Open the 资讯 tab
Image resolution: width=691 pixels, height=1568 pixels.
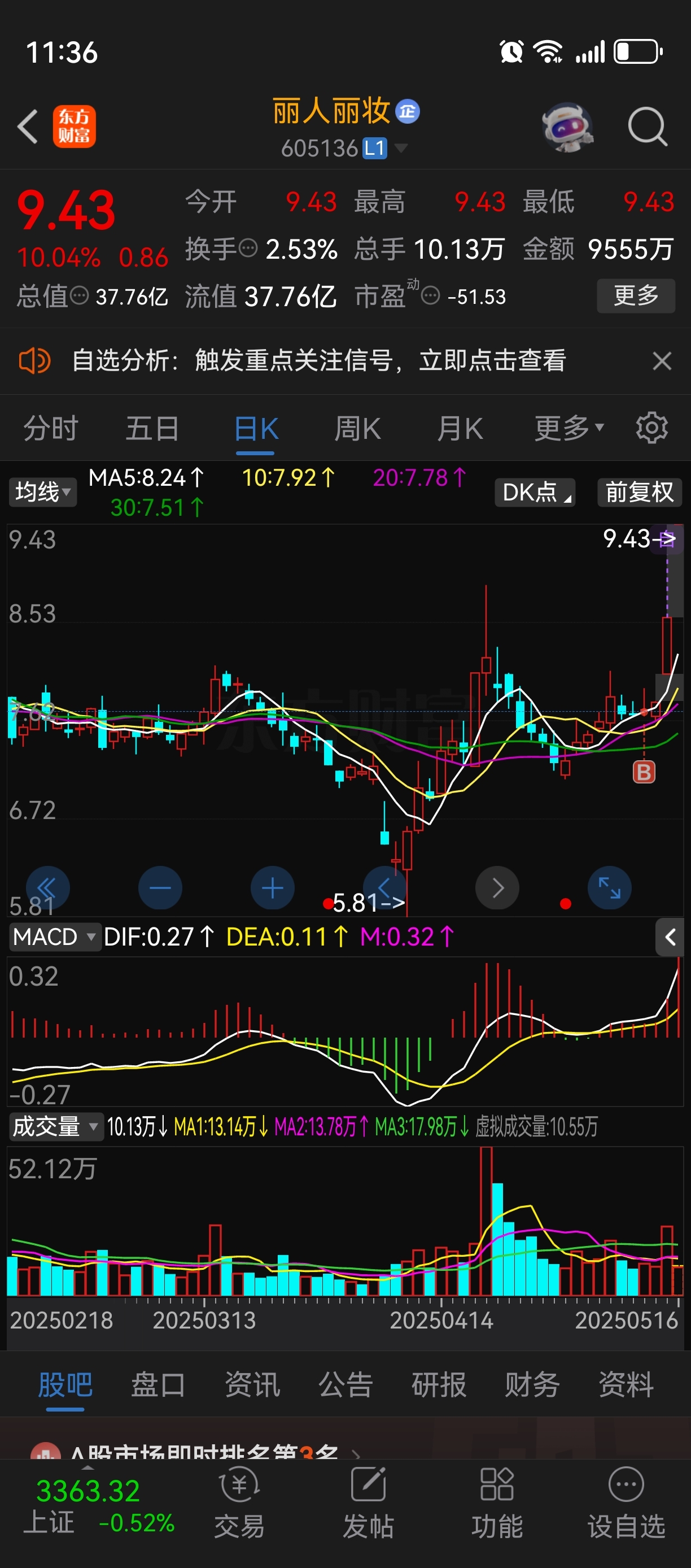252,1384
